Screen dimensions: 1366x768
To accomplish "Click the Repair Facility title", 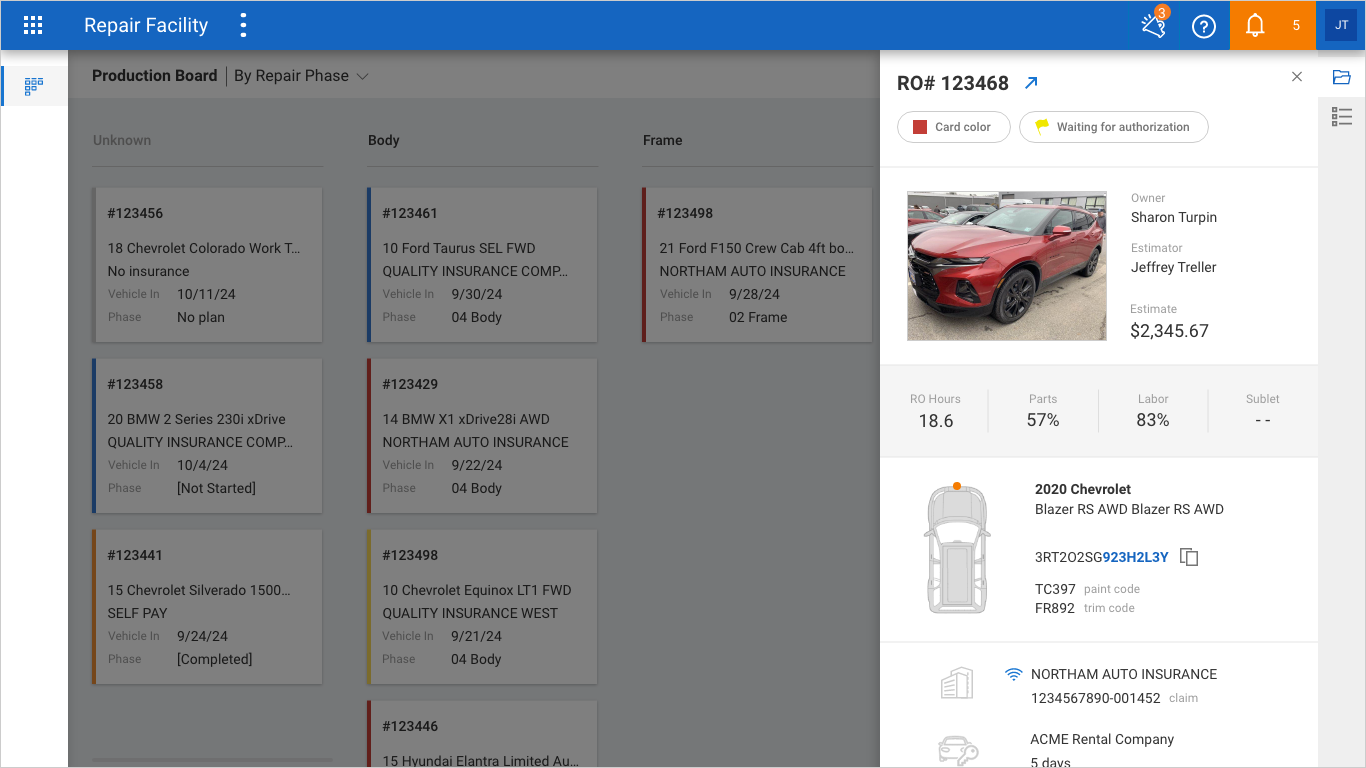I will click(146, 26).
